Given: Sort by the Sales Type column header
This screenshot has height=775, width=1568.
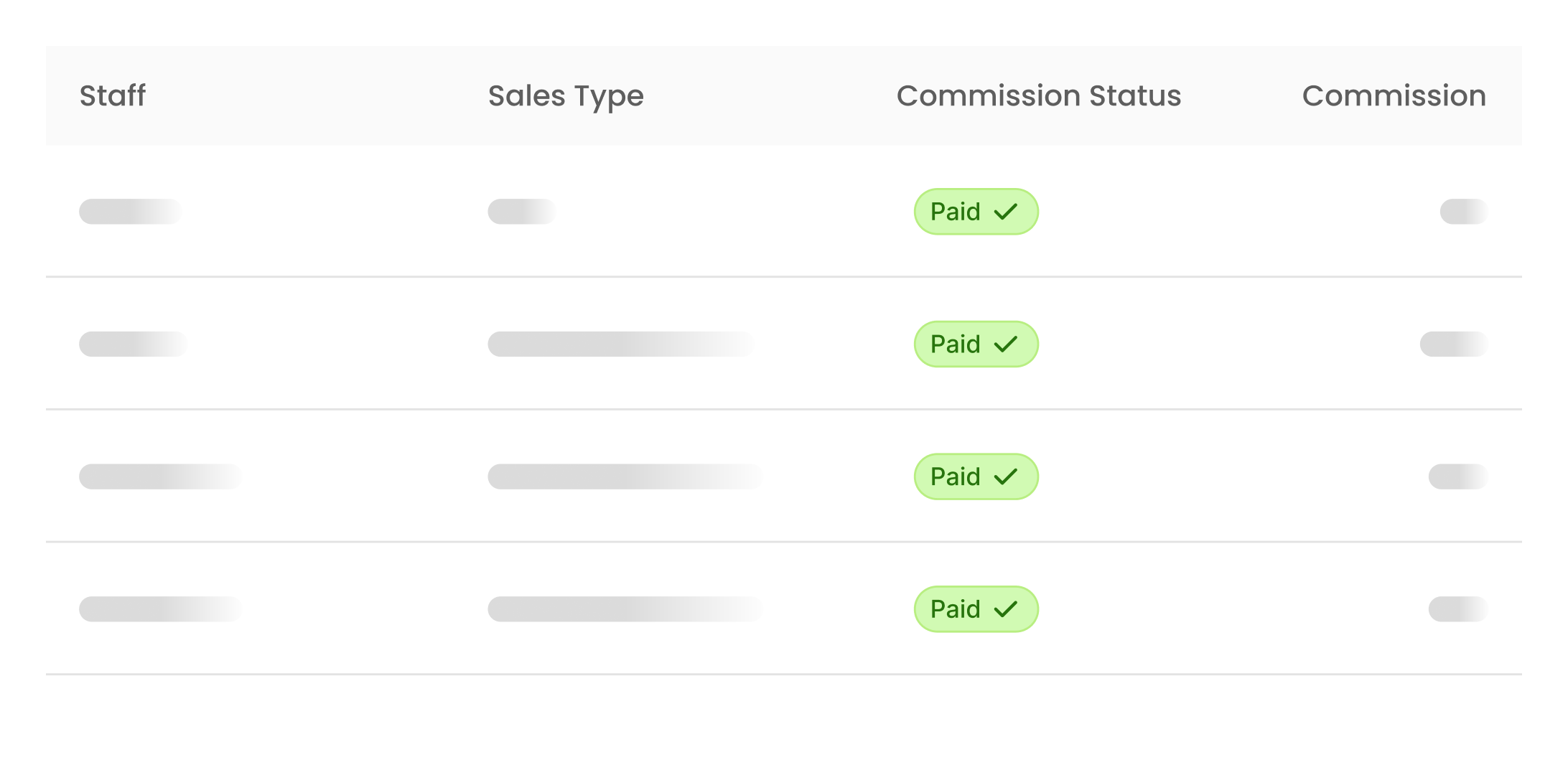Looking at the screenshot, I should (x=566, y=95).
